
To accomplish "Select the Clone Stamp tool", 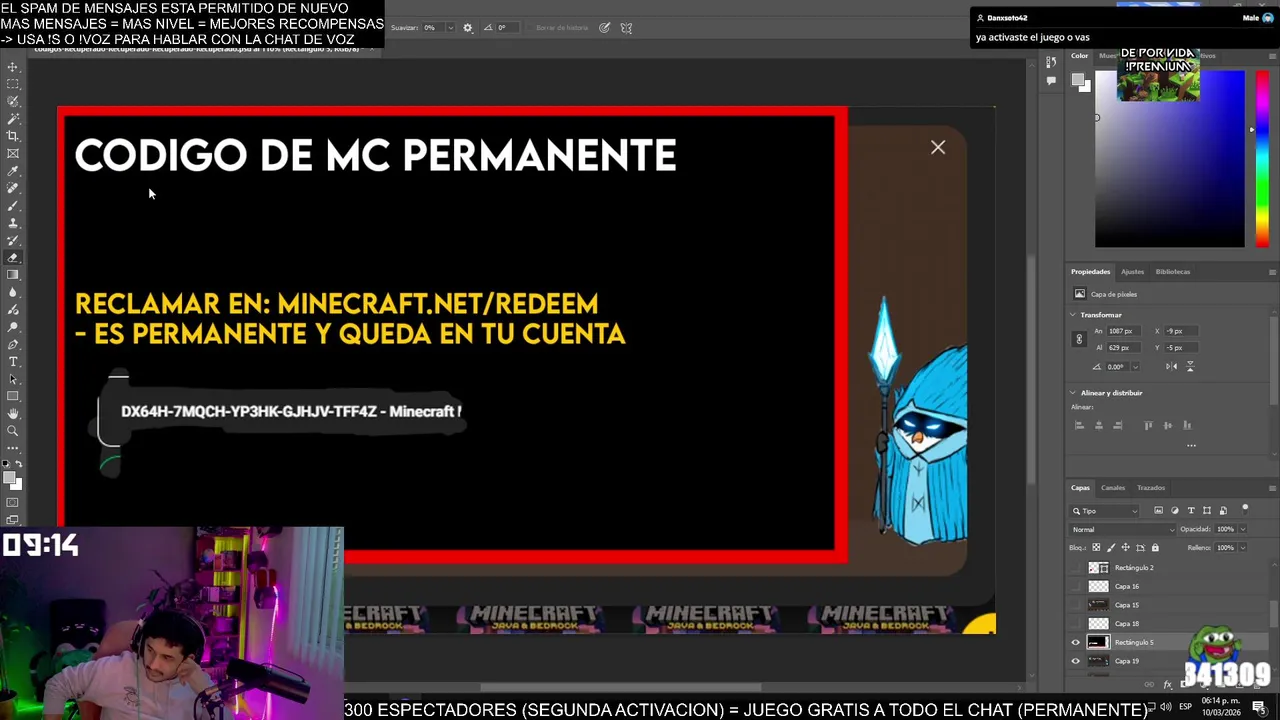I will (13, 223).
